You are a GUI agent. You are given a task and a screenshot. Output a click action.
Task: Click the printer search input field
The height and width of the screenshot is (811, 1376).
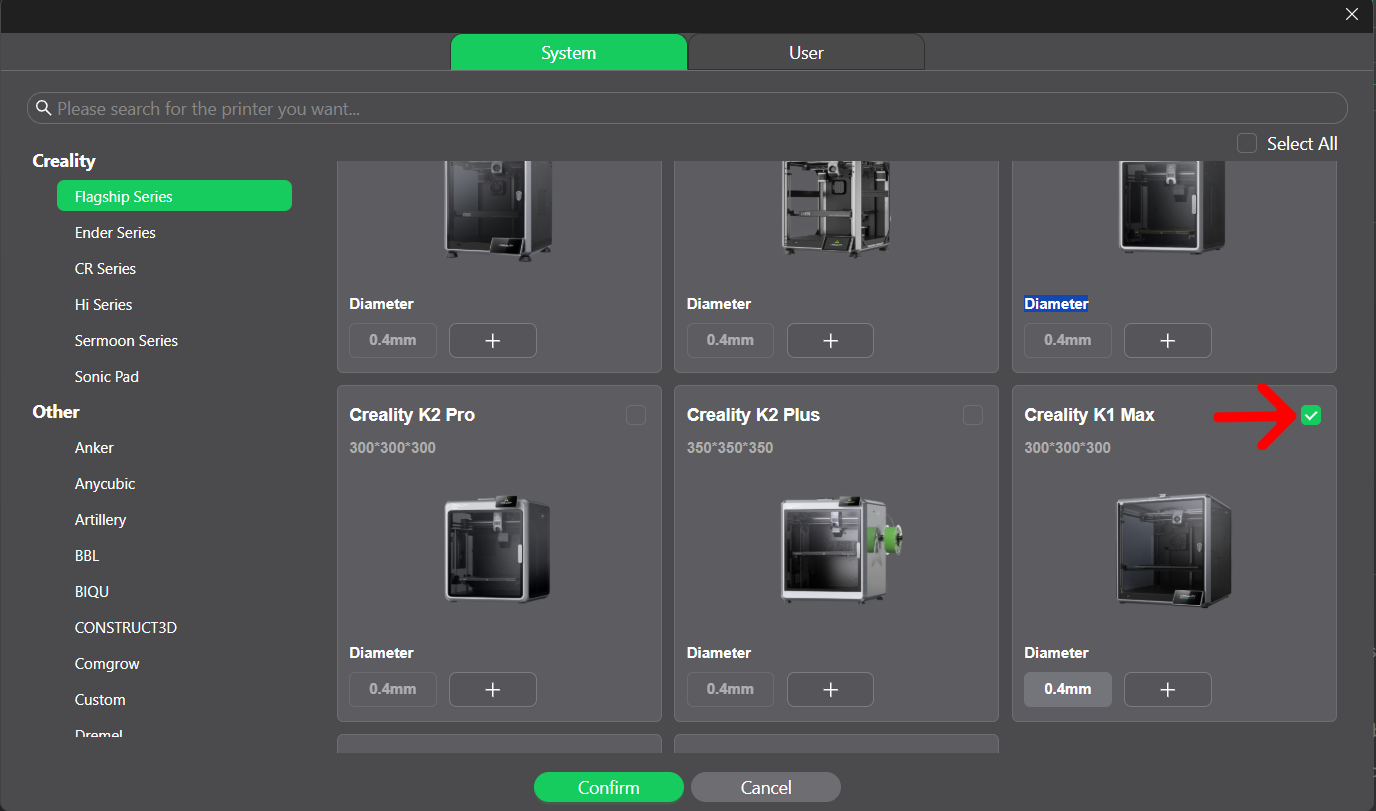[690, 108]
